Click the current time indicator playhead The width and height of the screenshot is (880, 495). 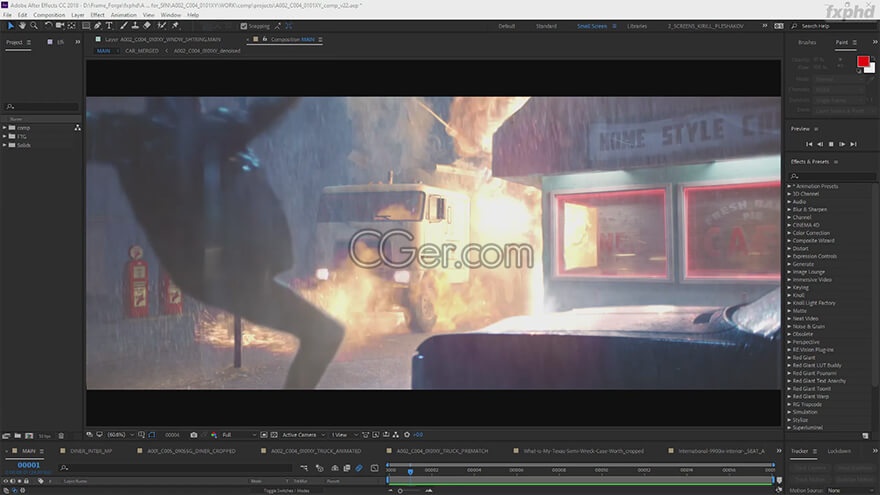pyautogui.click(x=410, y=471)
